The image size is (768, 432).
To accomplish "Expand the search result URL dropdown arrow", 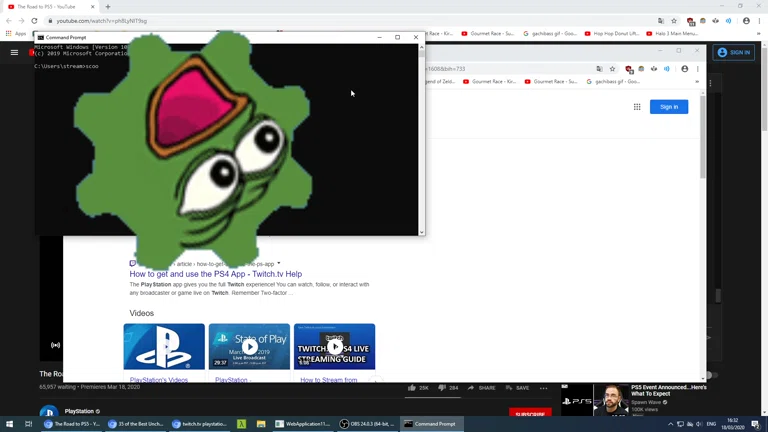I will (279, 264).
